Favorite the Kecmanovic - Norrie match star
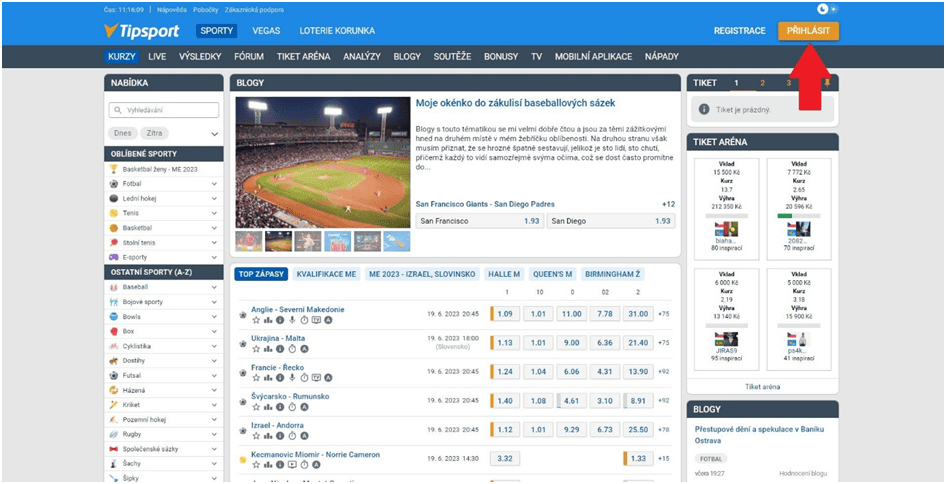The width and height of the screenshot is (946, 484). click(x=256, y=465)
